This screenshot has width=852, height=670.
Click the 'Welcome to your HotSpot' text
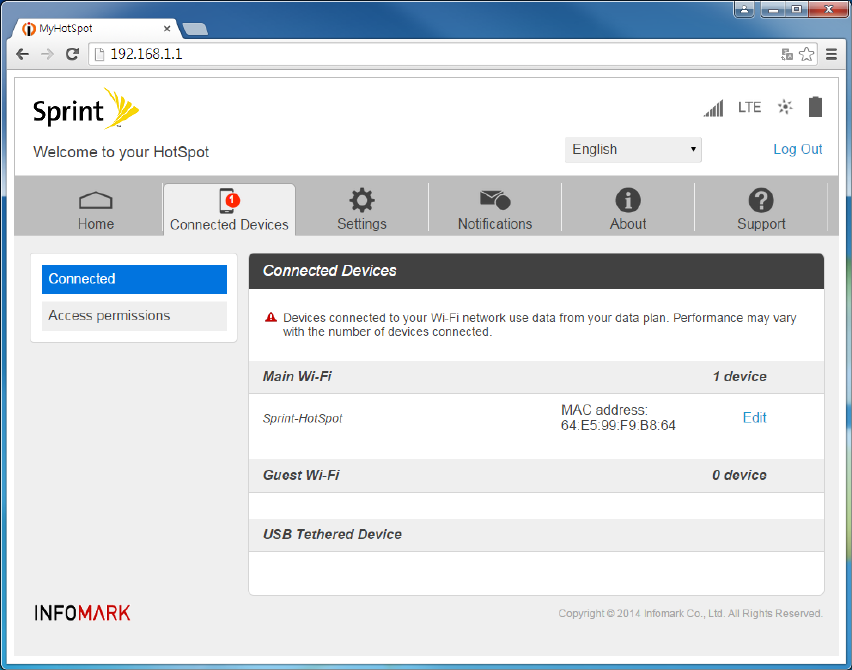pyautogui.click(x=121, y=152)
